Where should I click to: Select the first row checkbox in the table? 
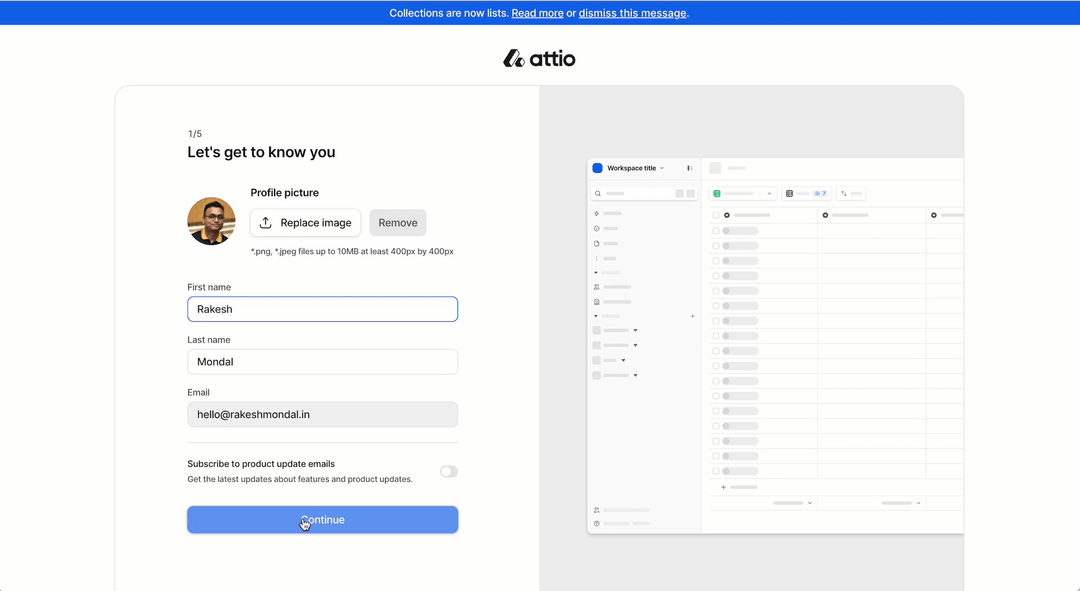[716, 229]
